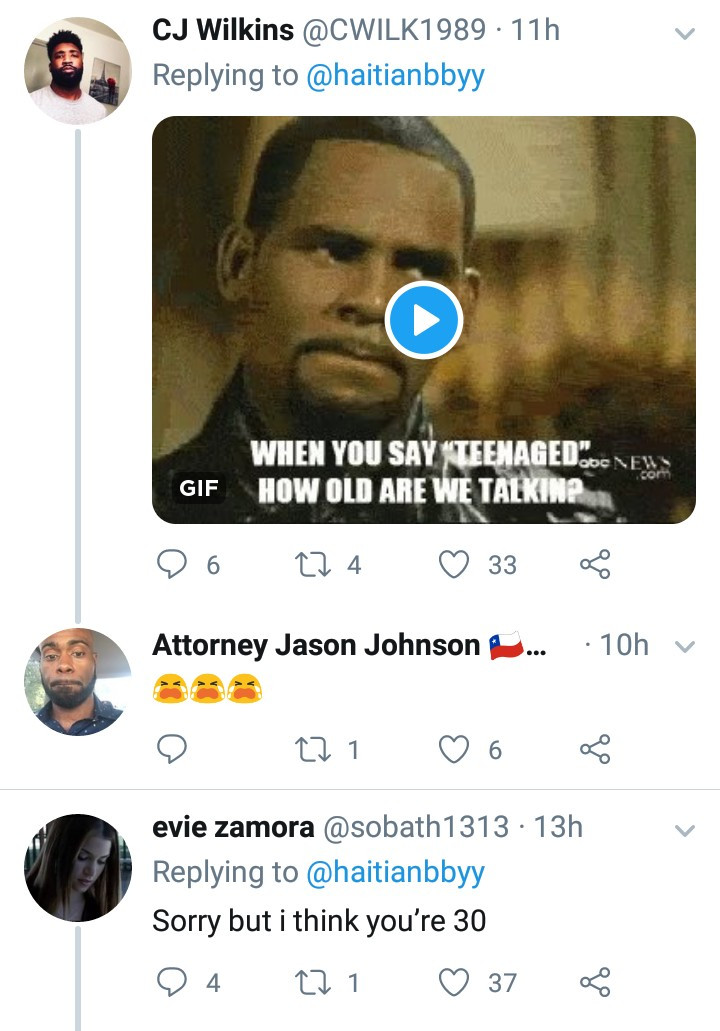
Task: Open @haitianbbyy link in CJ Wilkins' reply
Action: click(395, 77)
